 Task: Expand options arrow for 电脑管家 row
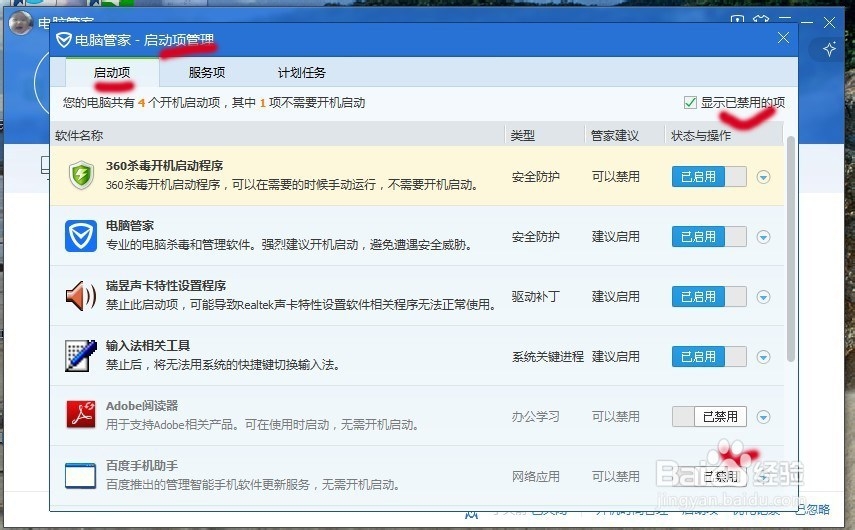(763, 237)
